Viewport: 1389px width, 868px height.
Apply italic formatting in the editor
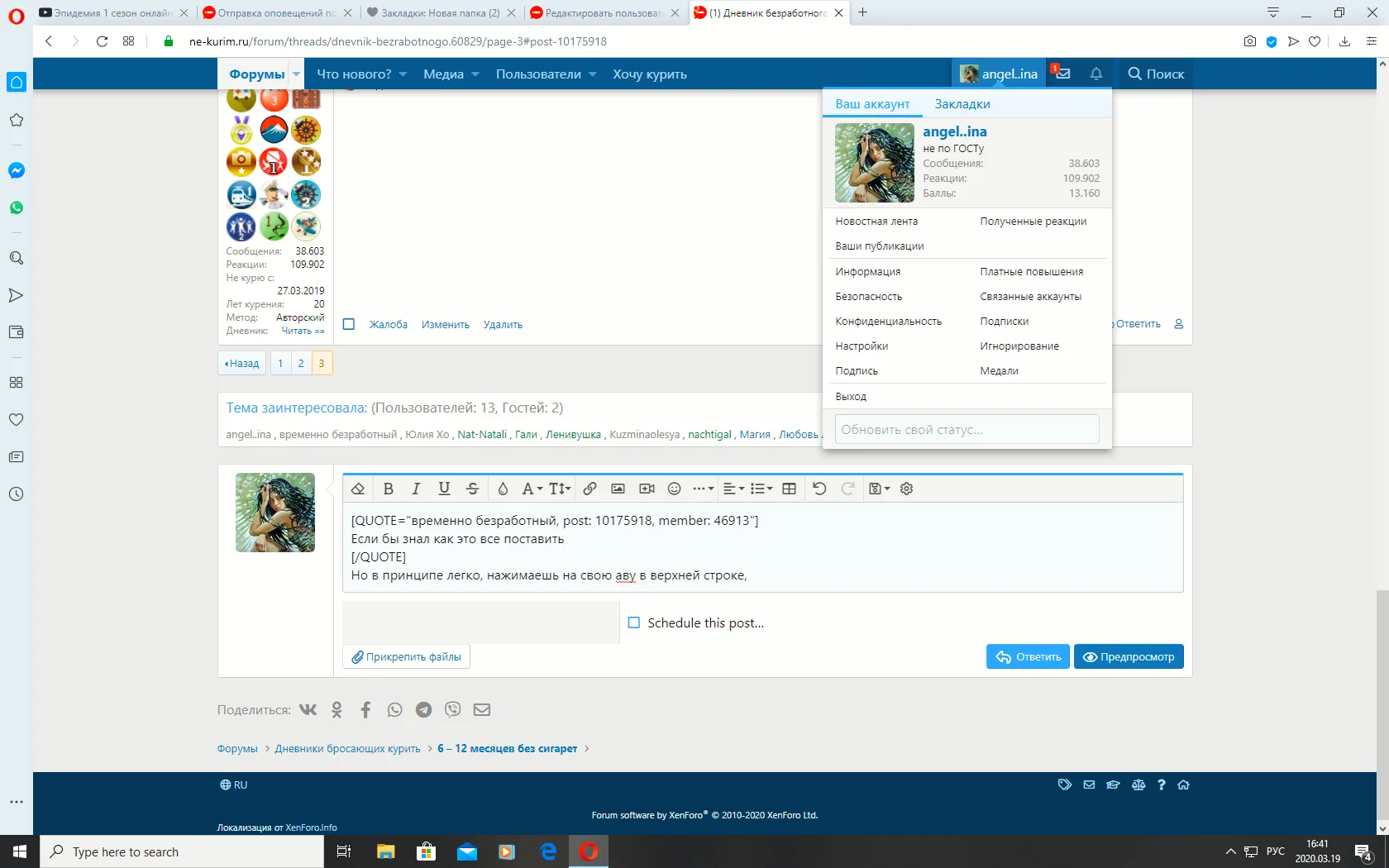click(416, 489)
